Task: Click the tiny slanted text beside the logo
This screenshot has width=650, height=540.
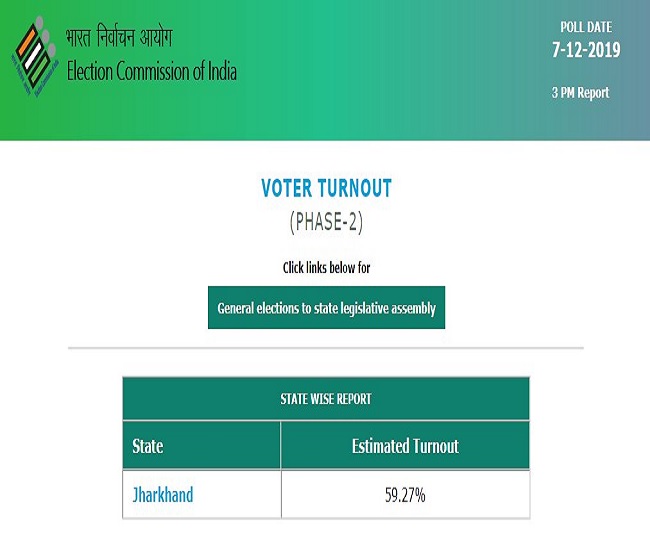Action: click(15, 70)
